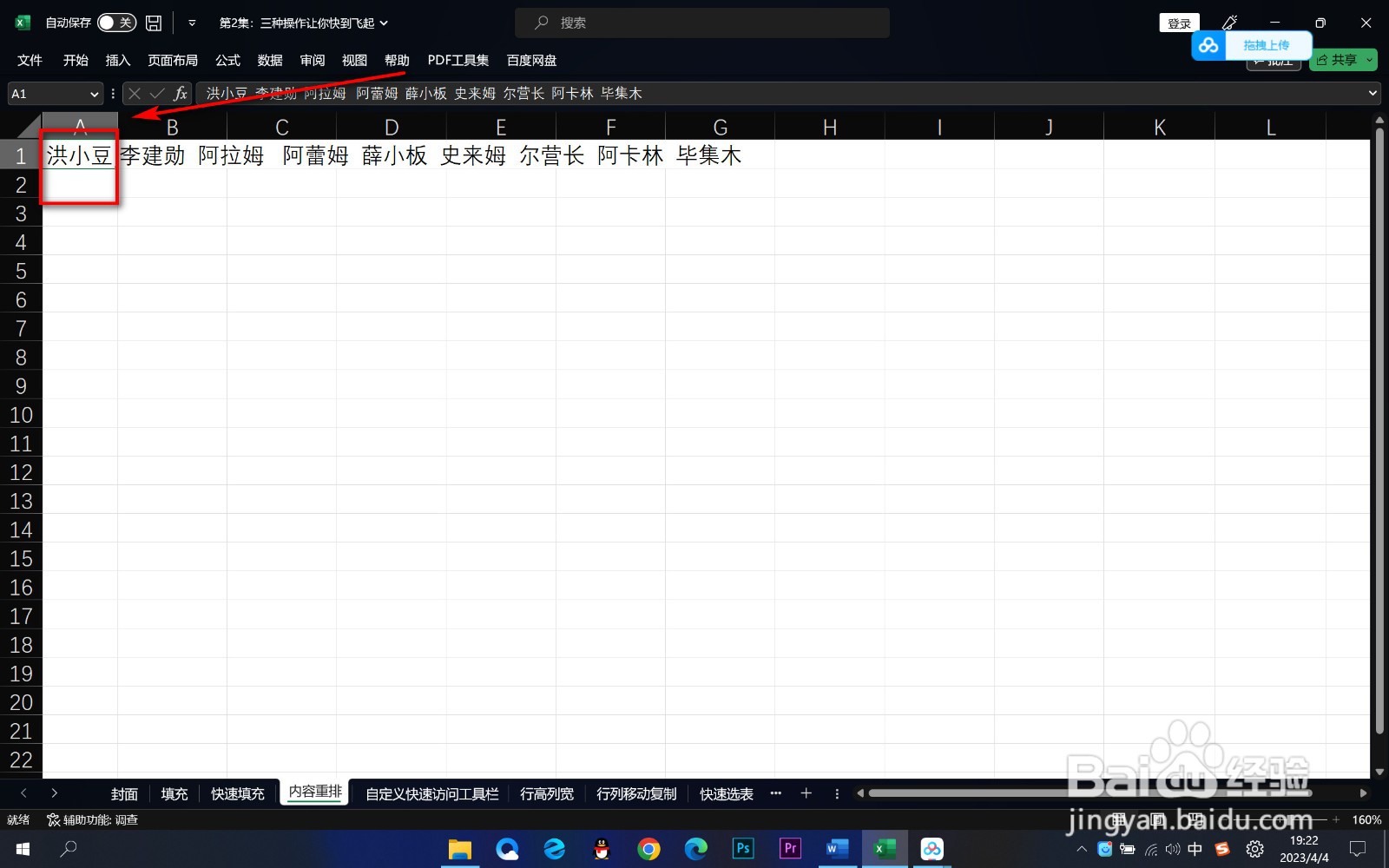
Task: Switch to the 快速填充 sheet tab
Action: tap(238, 793)
